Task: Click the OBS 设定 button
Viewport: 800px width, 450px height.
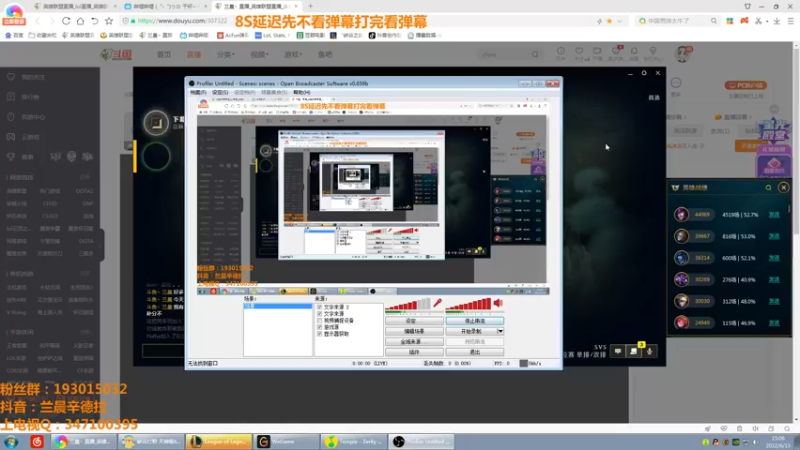Action: pyautogui.click(x=414, y=321)
